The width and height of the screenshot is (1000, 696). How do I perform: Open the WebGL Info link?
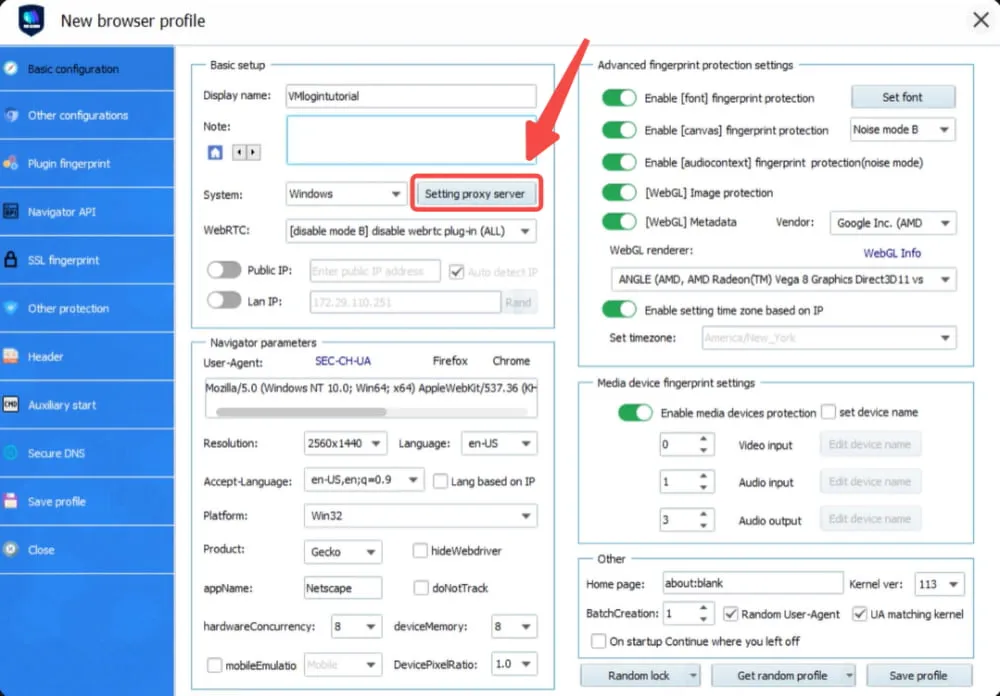point(892,253)
